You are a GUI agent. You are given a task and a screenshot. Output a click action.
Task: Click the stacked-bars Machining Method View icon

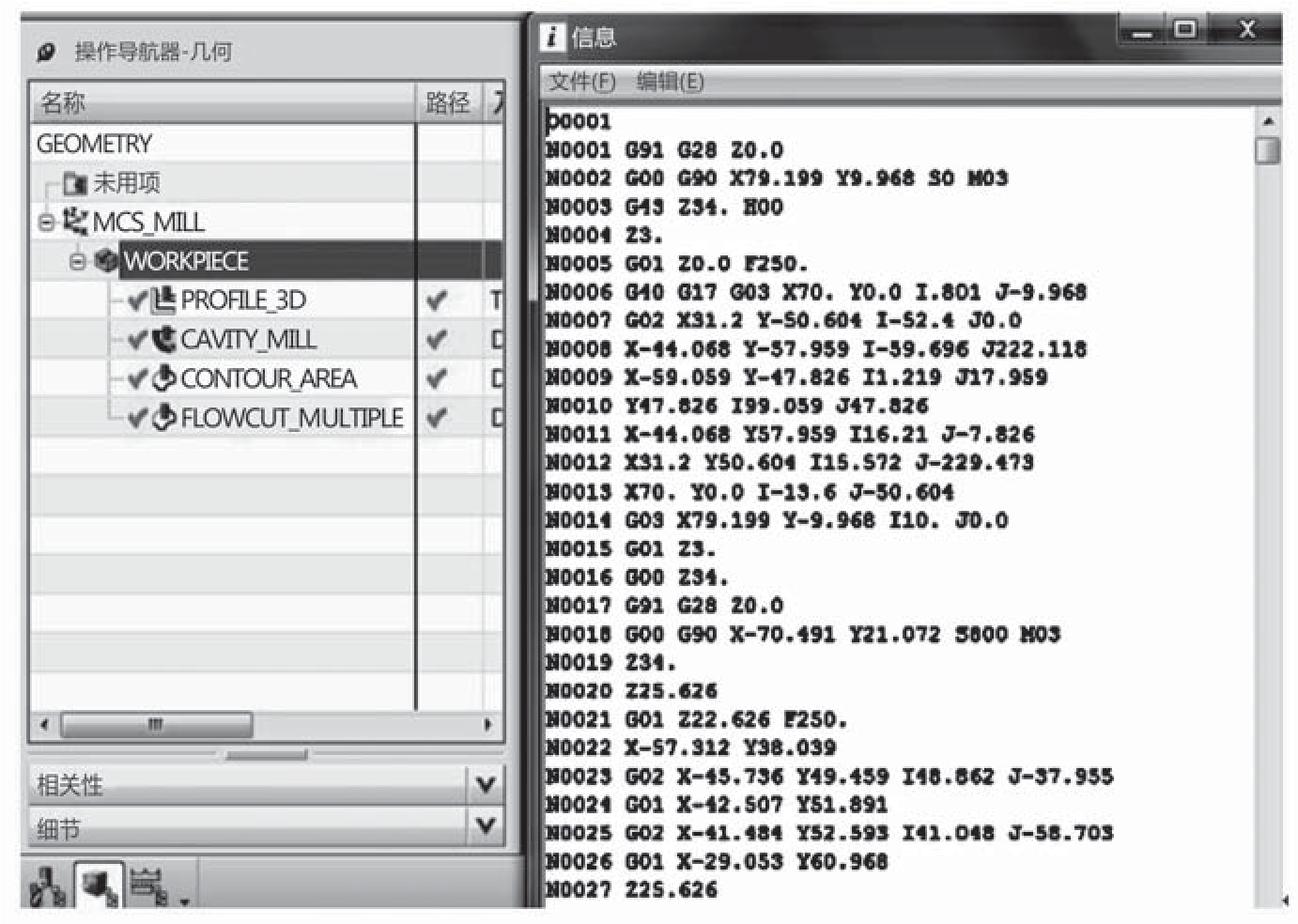click(x=147, y=885)
